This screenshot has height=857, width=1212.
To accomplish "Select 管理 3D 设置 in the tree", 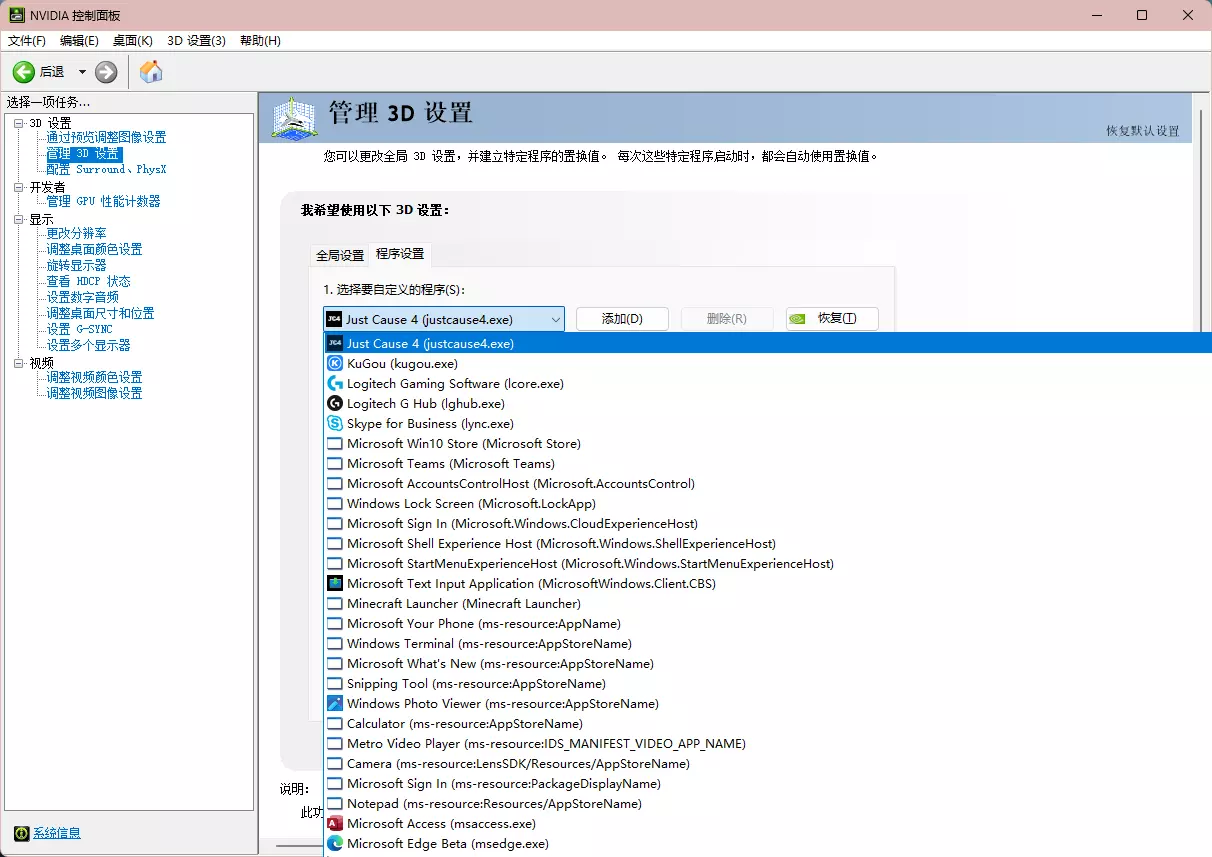I will [84, 154].
